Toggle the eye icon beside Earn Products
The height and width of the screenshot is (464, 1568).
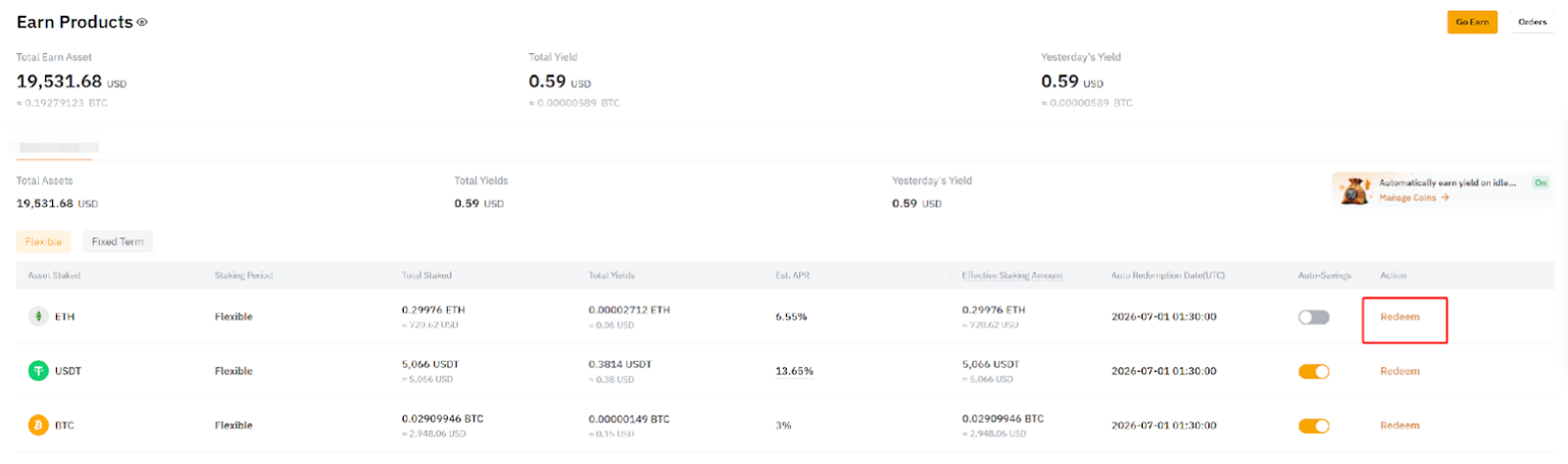[142, 23]
